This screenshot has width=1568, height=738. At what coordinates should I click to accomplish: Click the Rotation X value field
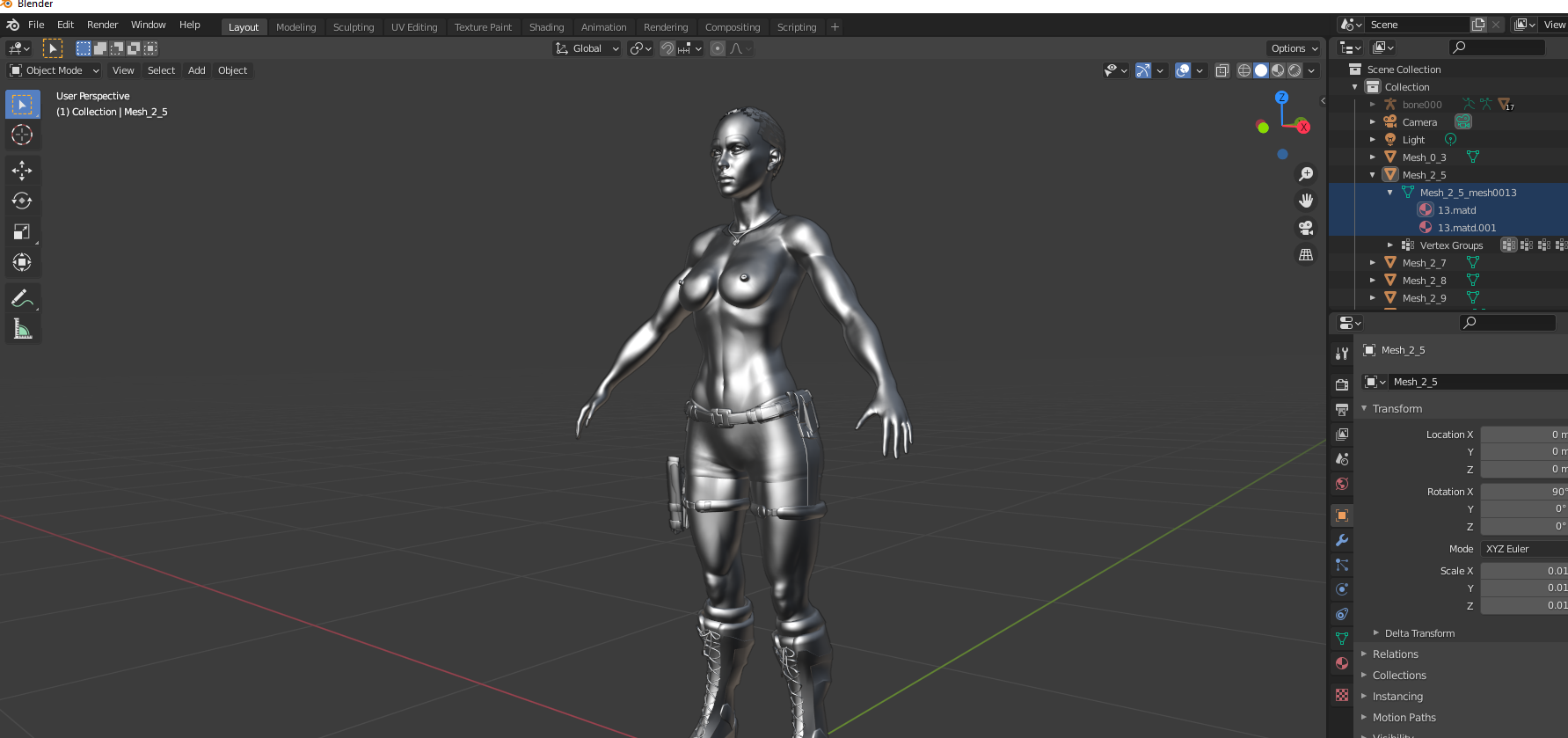point(1524,492)
